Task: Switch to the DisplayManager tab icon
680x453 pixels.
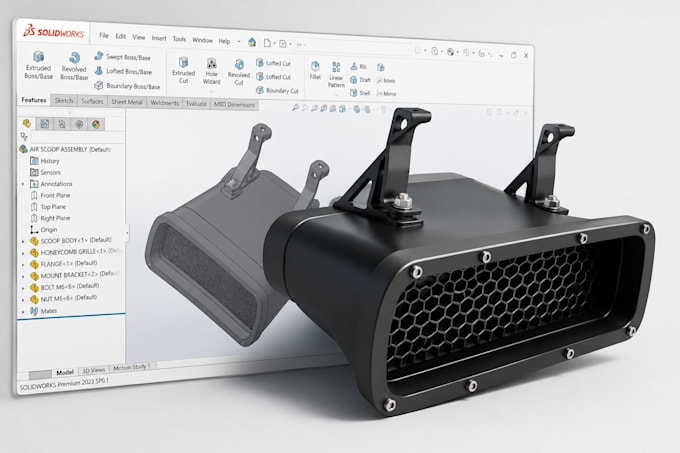Action: (96, 125)
